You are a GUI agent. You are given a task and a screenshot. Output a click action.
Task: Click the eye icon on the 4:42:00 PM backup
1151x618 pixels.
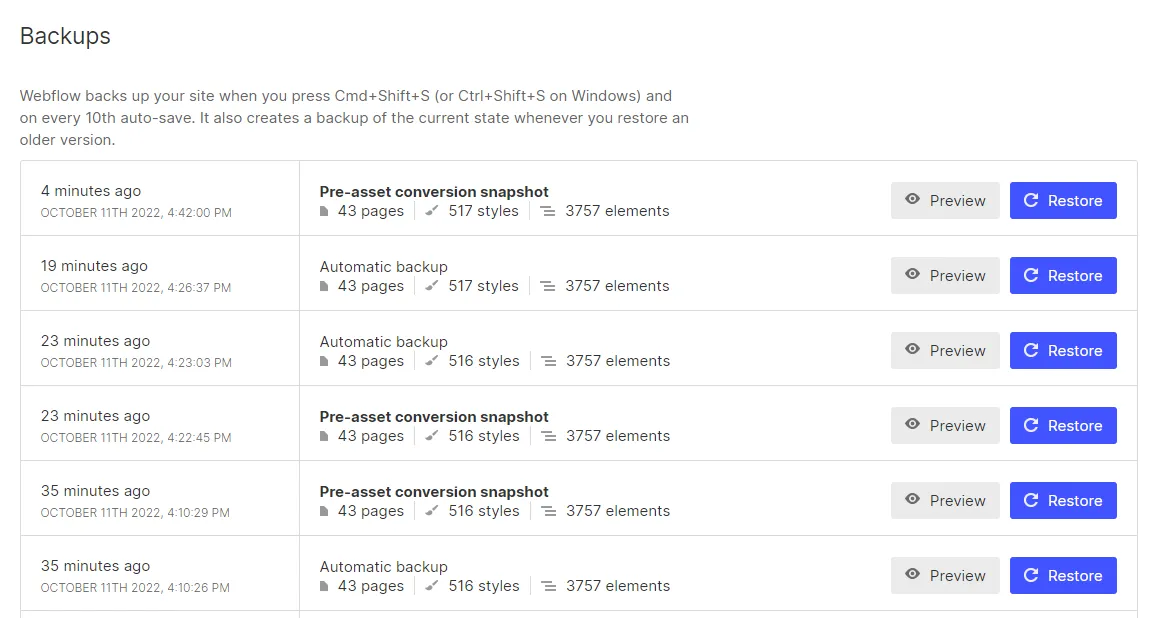point(912,199)
